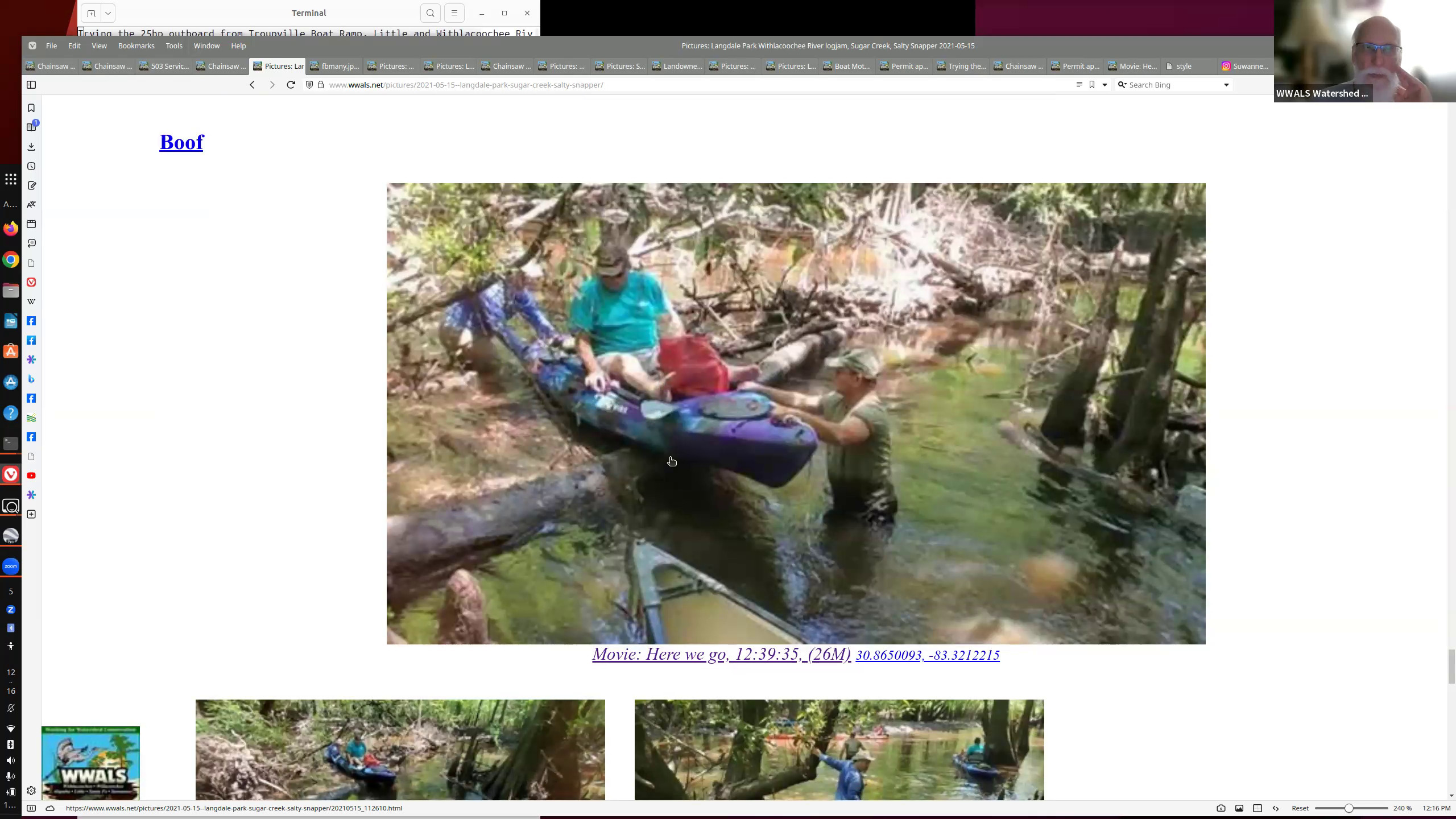This screenshot has width=1456, height=819.
Task: Open the Terminal hamburger menu
Action: [454, 13]
